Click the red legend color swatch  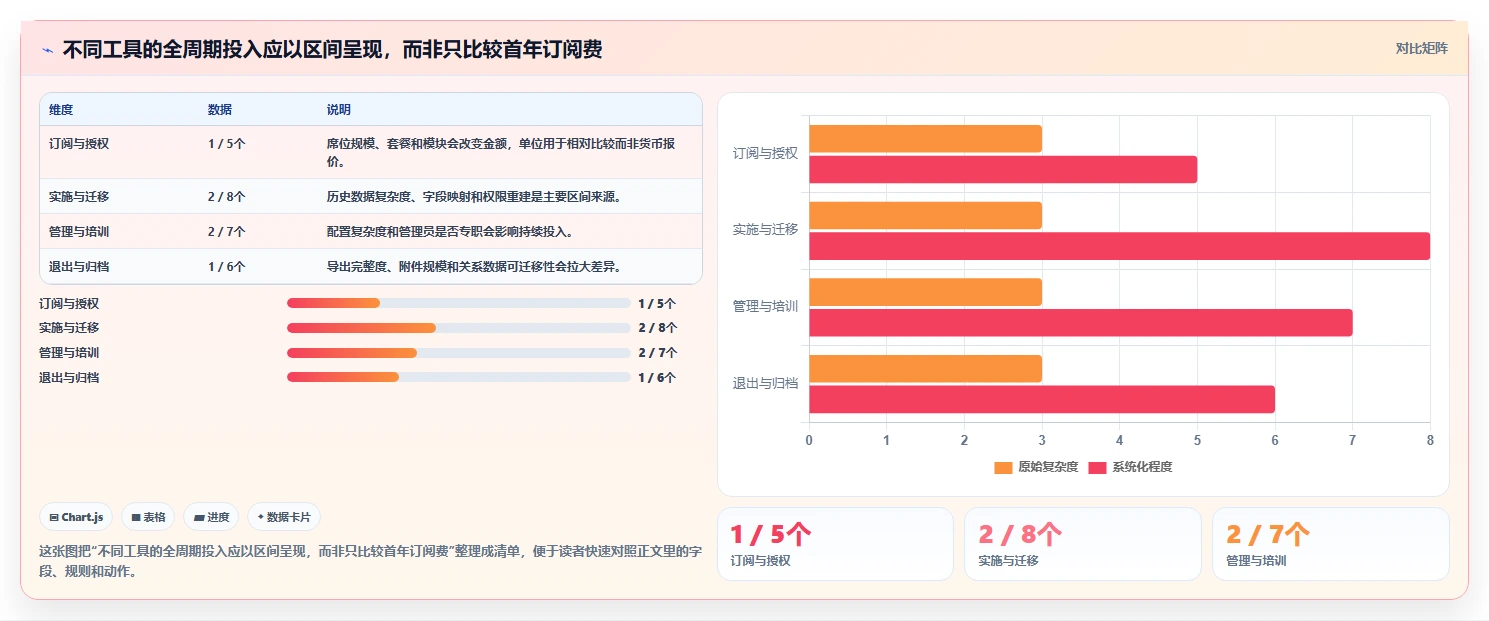1097,468
